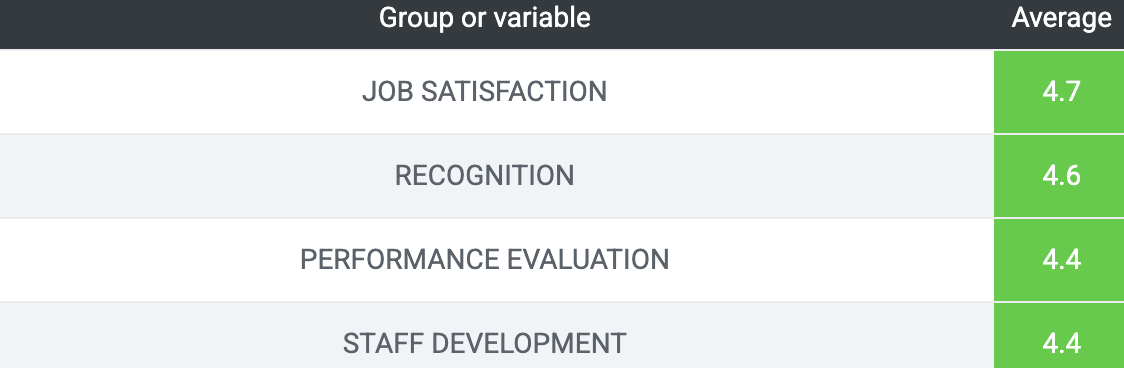Click the word EVALUATION
This screenshot has width=1124, height=368.
589,260
